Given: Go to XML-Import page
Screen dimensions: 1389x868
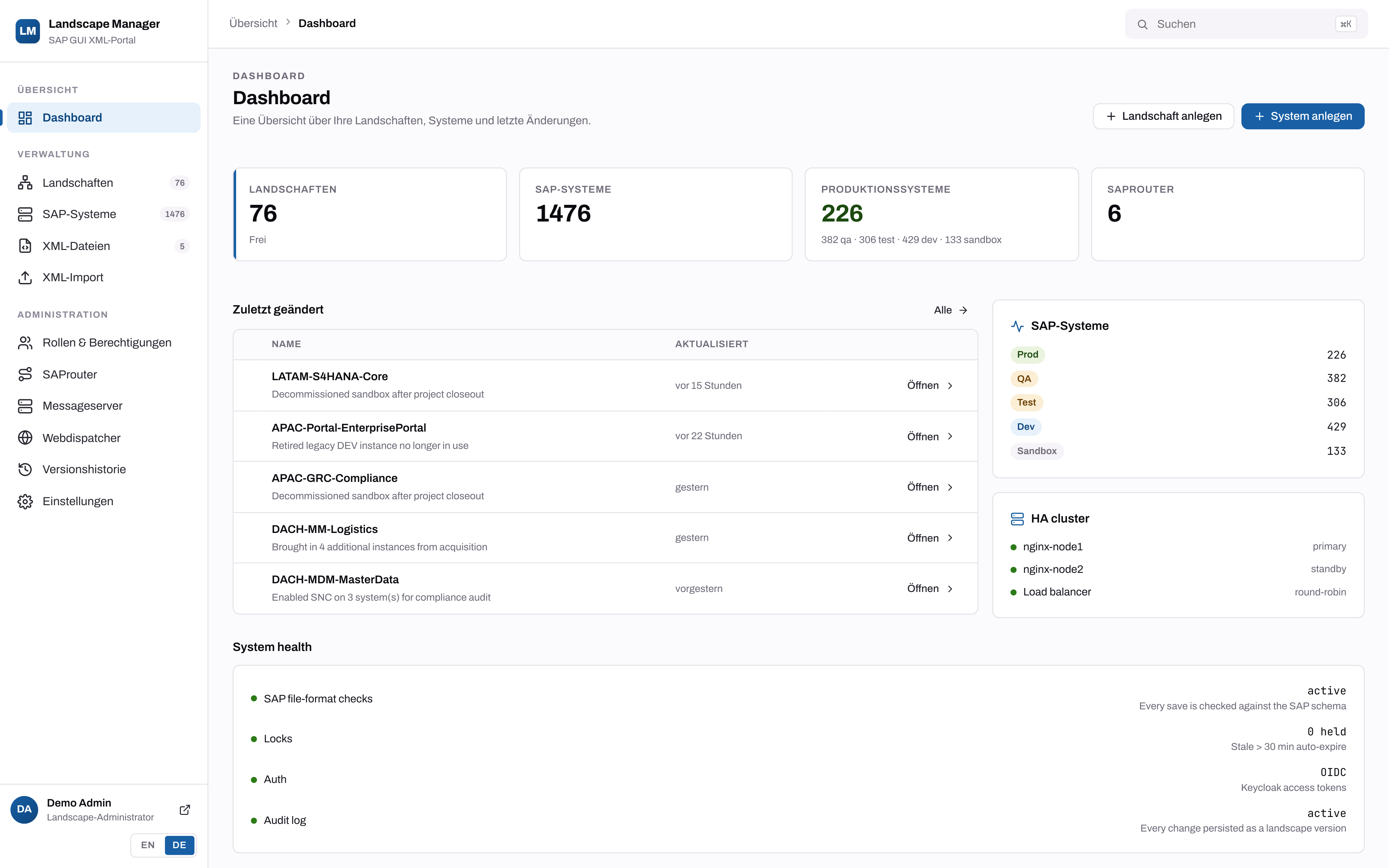Looking at the screenshot, I should 104,277.
